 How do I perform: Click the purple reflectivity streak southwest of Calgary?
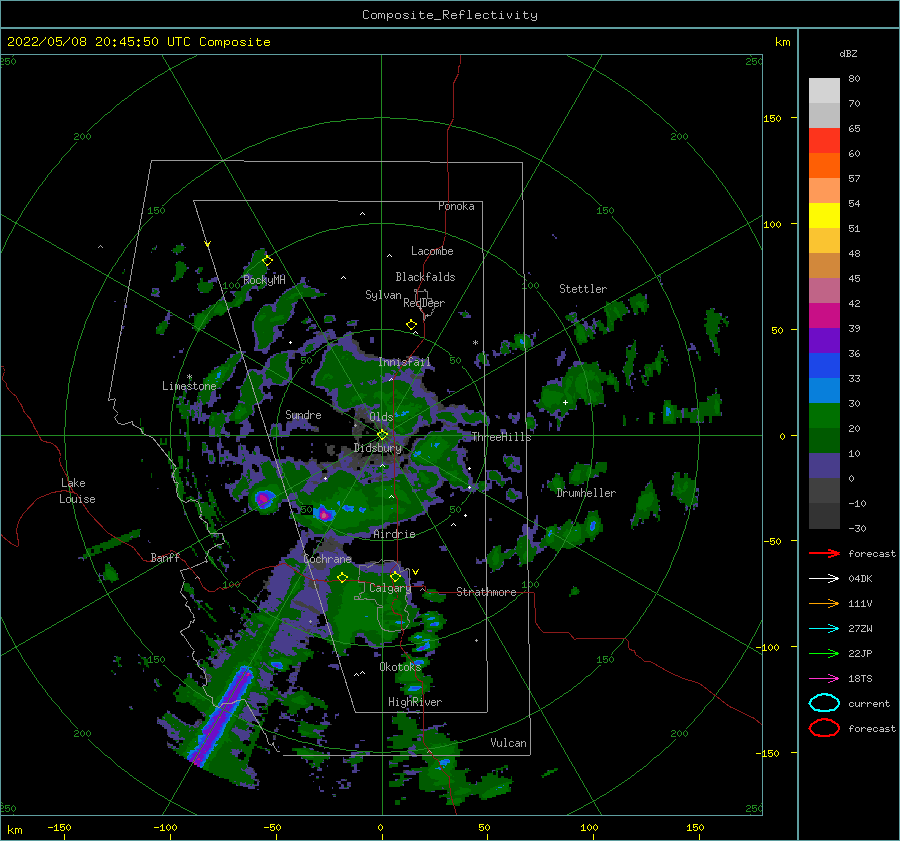[x=222, y=716]
